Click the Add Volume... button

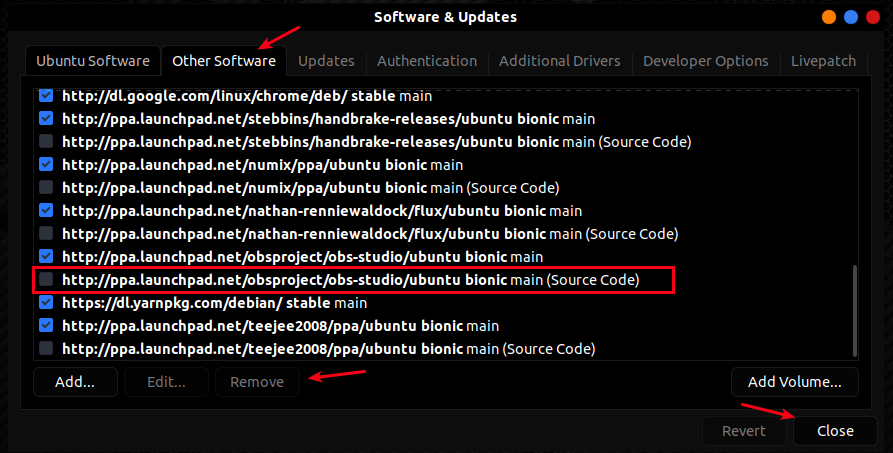[794, 382]
